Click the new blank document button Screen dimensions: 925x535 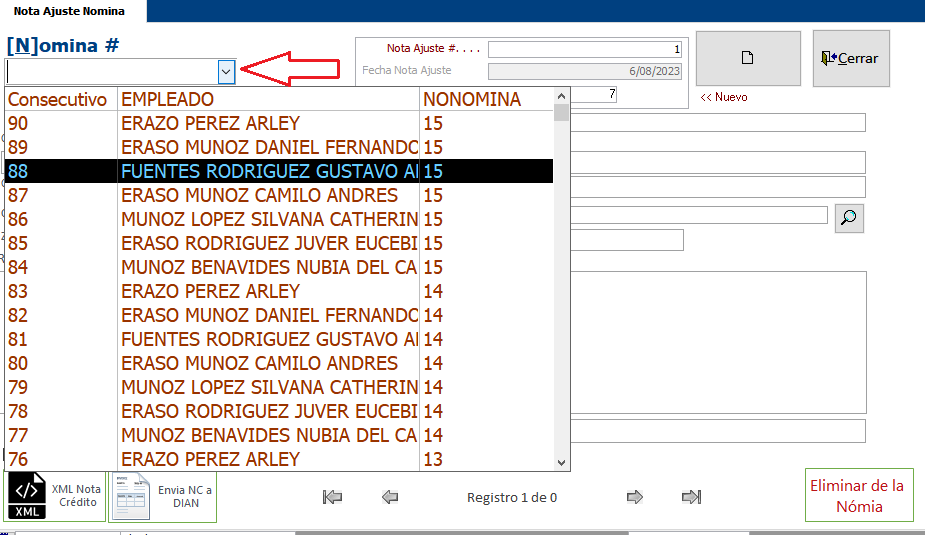747,58
